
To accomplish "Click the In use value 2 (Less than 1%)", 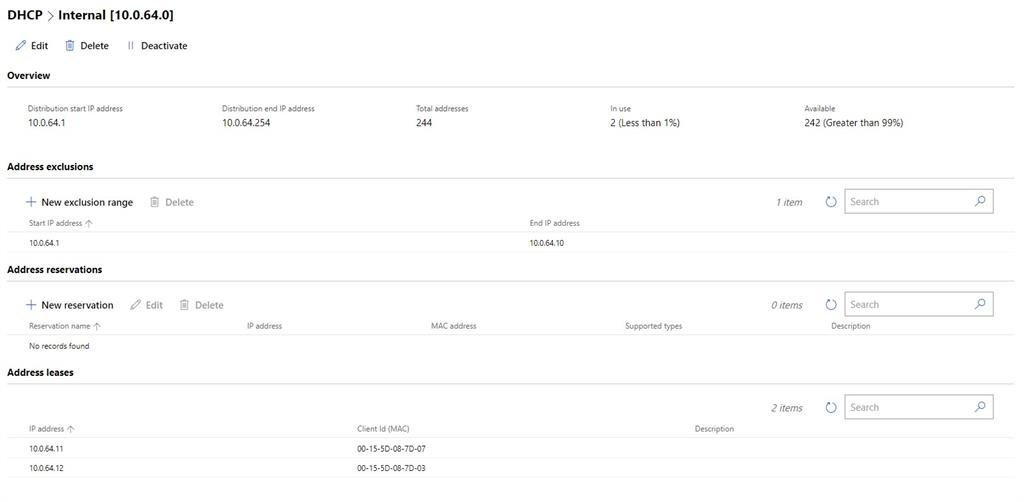I will point(645,123).
